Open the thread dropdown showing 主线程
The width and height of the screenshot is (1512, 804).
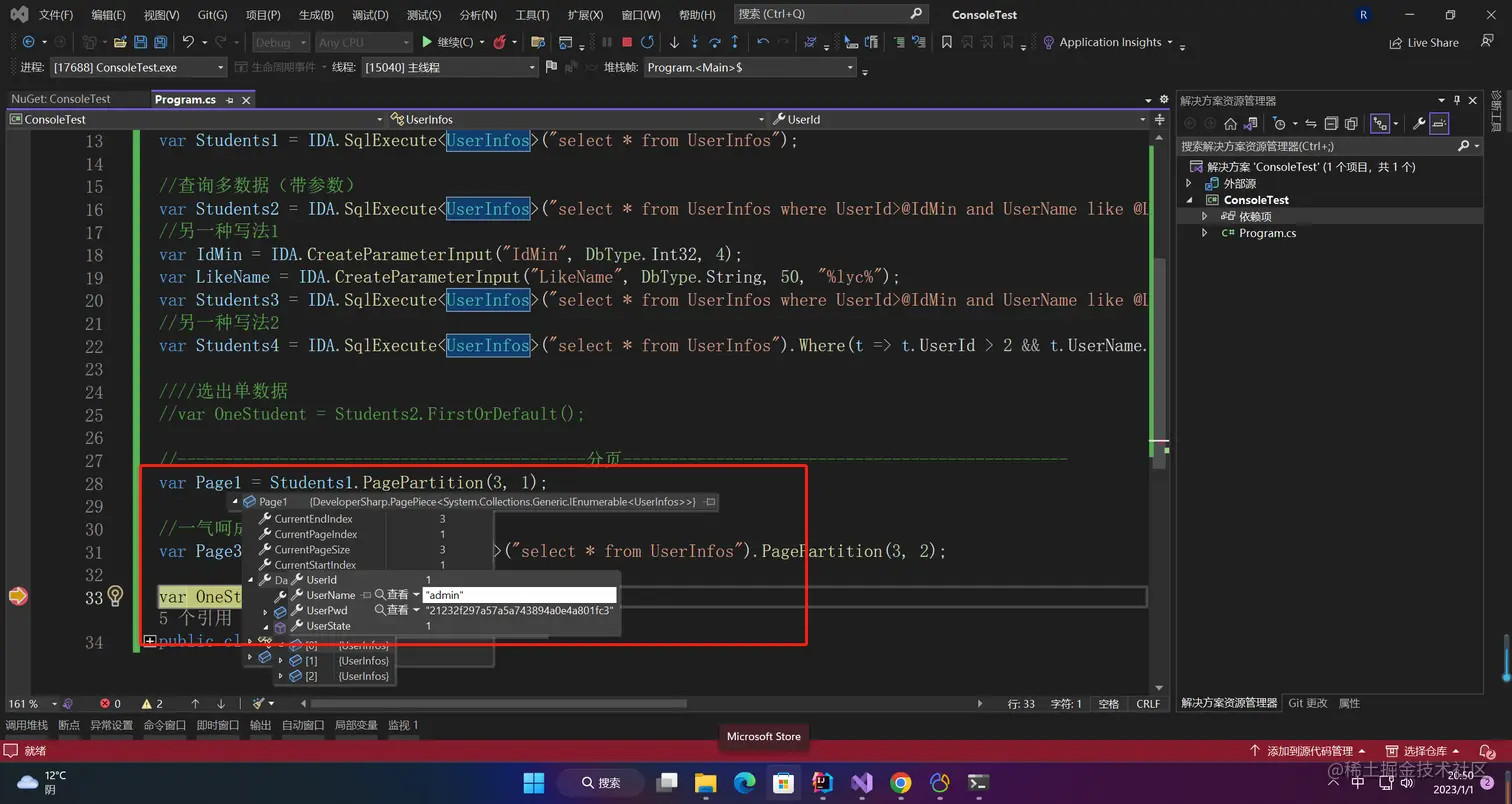449,67
